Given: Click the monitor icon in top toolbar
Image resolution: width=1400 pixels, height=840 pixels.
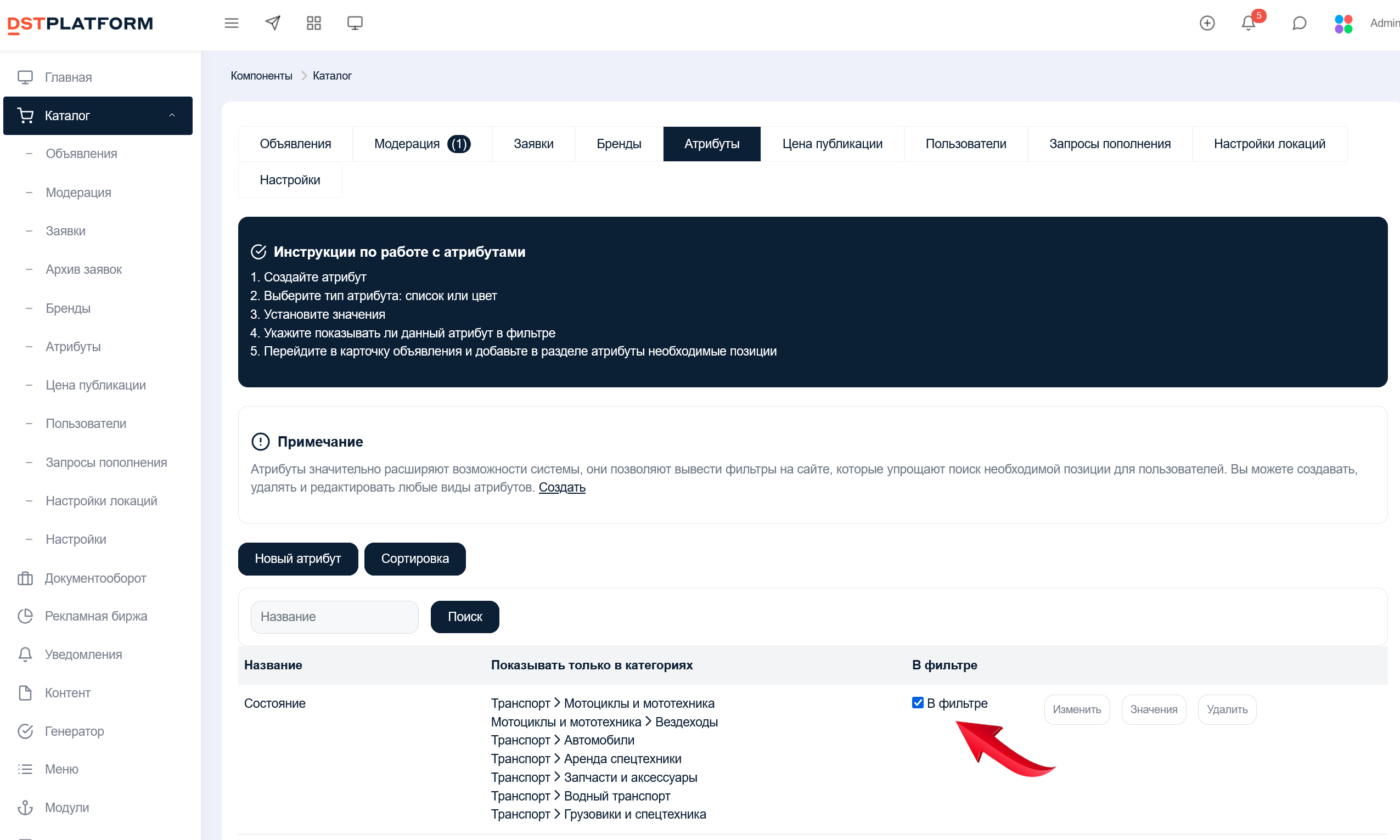Looking at the screenshot, I should (355, 23).
